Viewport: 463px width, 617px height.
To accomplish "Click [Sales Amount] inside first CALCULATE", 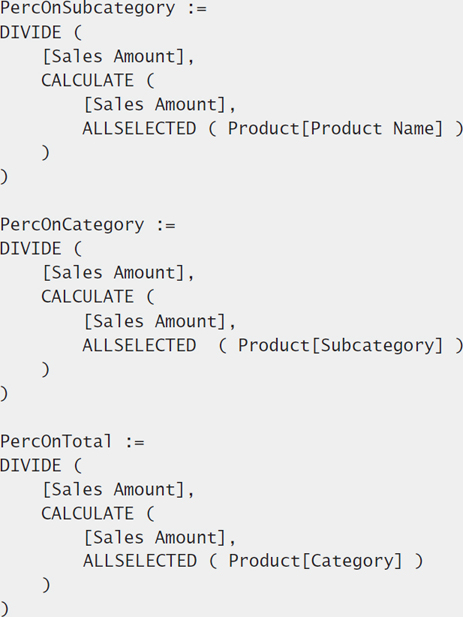I will [155, 105].
